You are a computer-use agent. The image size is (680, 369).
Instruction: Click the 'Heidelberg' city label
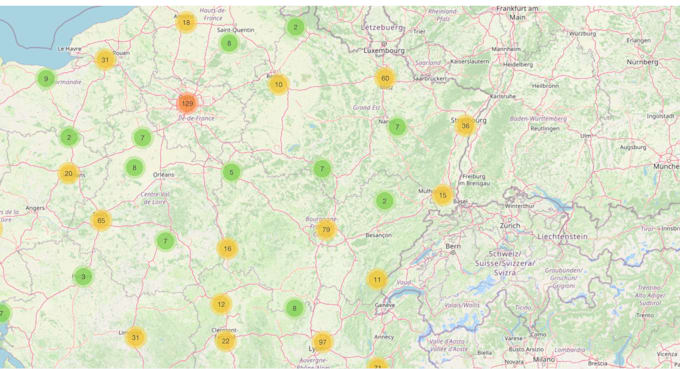[x=518, y=64]
